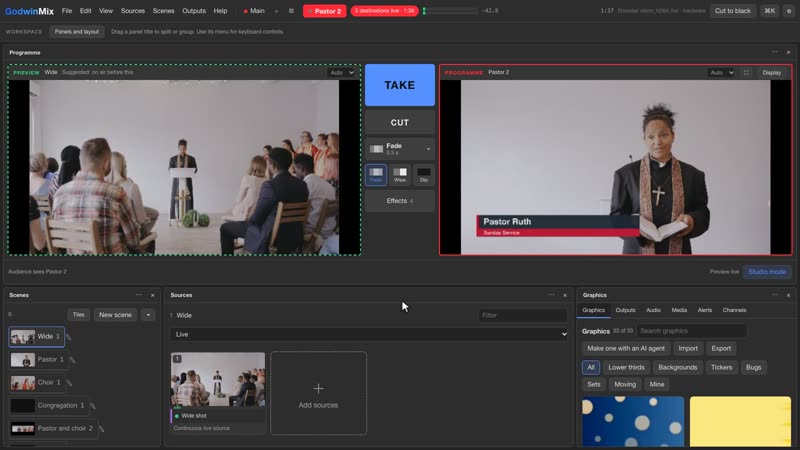
Task: Create a New scene
Action: [115, 315]
